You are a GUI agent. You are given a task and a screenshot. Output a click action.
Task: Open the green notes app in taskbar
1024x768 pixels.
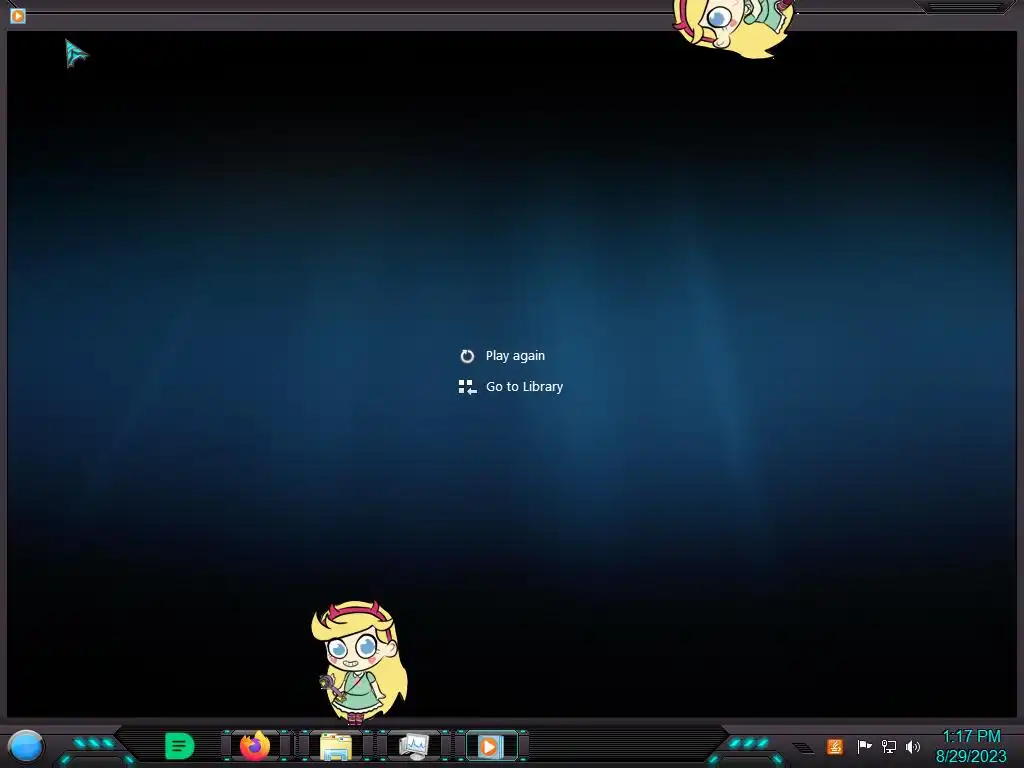(x=179, y=746)
